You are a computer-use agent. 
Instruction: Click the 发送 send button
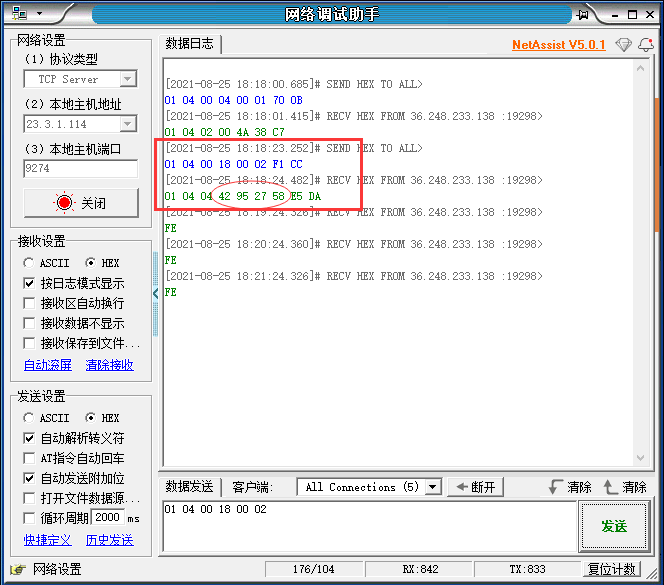click(613, 526)
